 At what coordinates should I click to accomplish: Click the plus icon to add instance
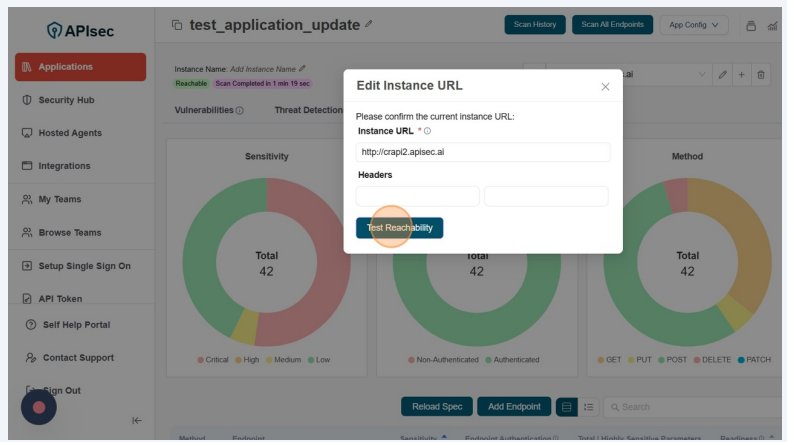click(741, 75)
